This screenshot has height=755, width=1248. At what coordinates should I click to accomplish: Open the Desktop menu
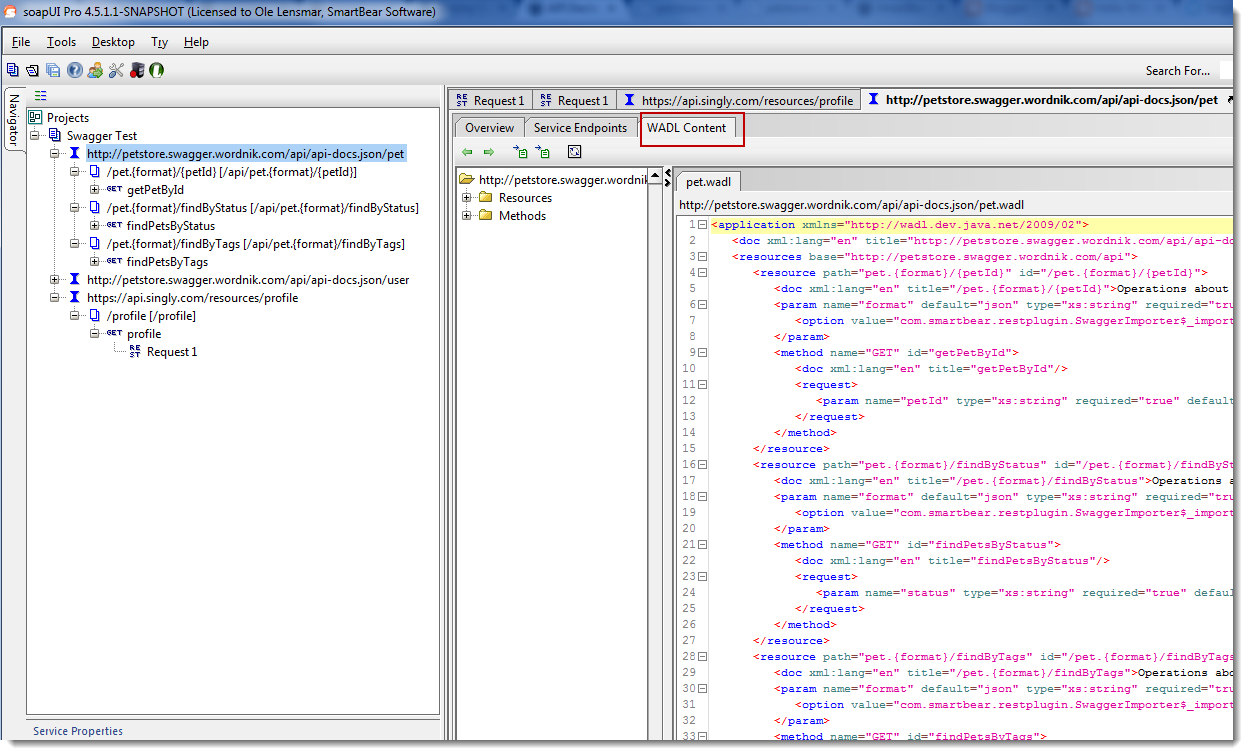click(x=113, y=42)
